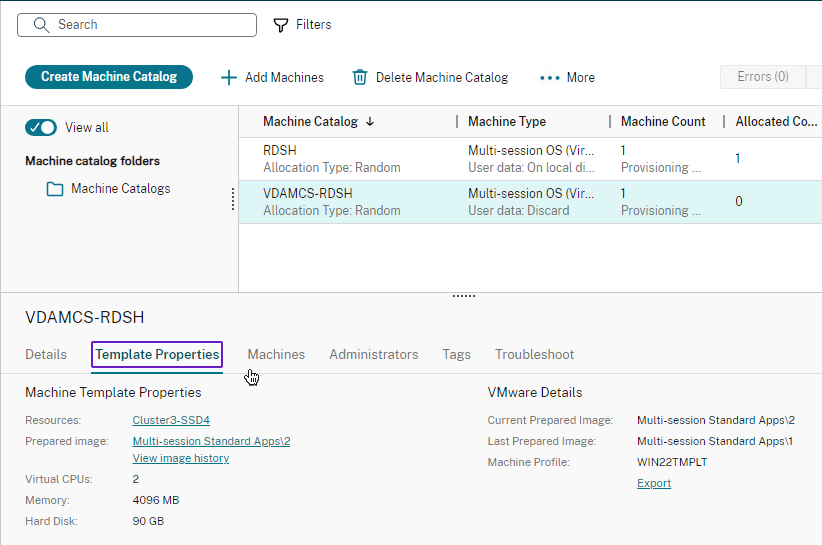Click the sort arrow beside Machine Catalog

[x=370, y=122]
